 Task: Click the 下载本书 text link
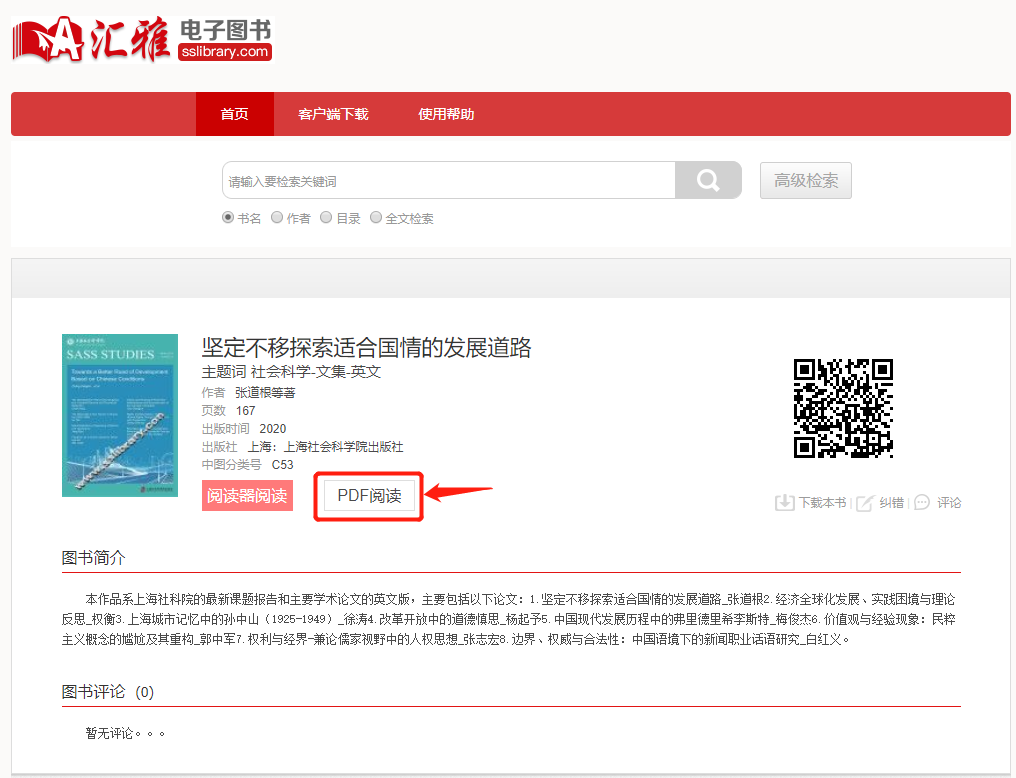(821, 503)
